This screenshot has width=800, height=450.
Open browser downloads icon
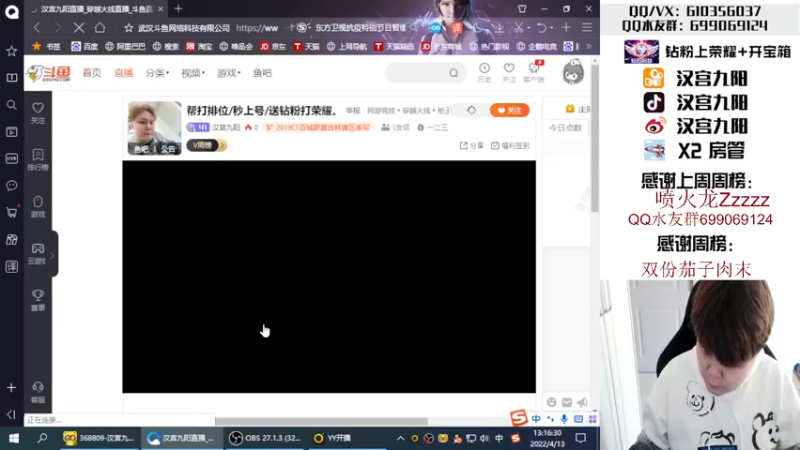pyautogui.click(x=498, y=28)
